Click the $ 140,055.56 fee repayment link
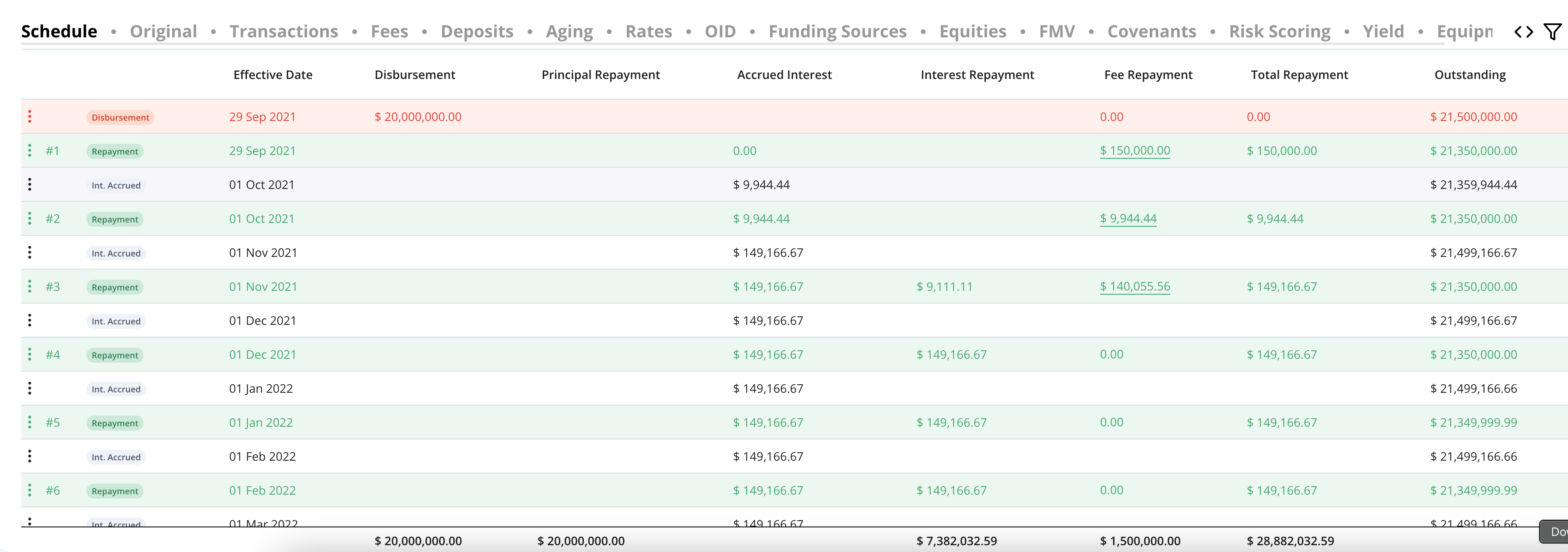The height and width of the screenshot is (552, 1568). pos(1134,286)
